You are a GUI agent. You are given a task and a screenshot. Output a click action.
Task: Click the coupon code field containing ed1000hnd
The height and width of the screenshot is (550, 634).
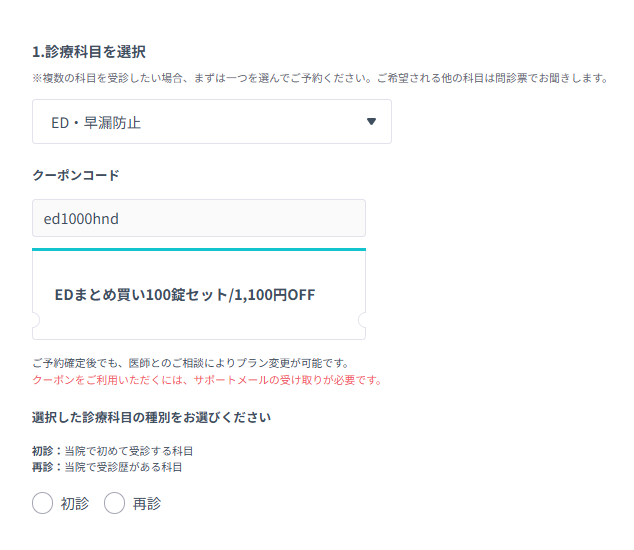click(x=199, y=218)
